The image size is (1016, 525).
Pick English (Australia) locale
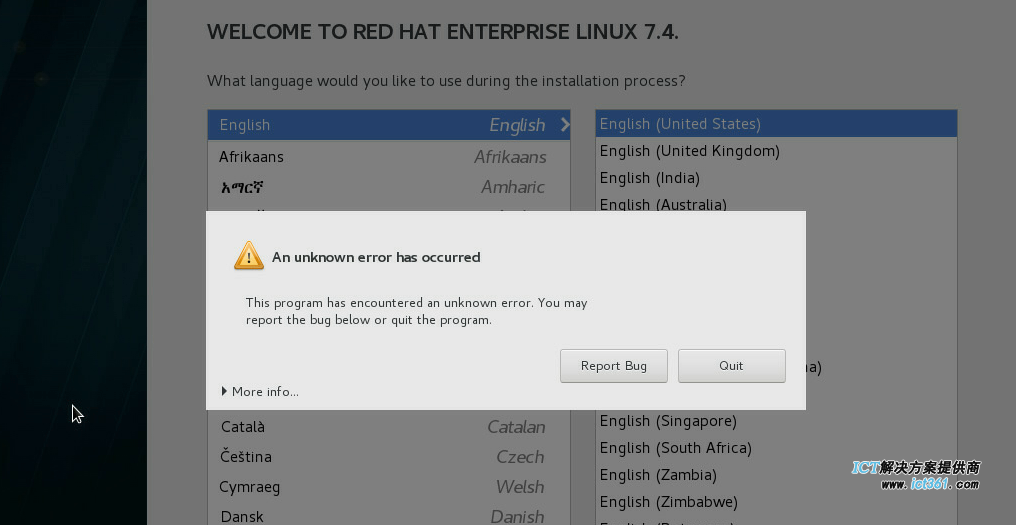tap(776, 202)
